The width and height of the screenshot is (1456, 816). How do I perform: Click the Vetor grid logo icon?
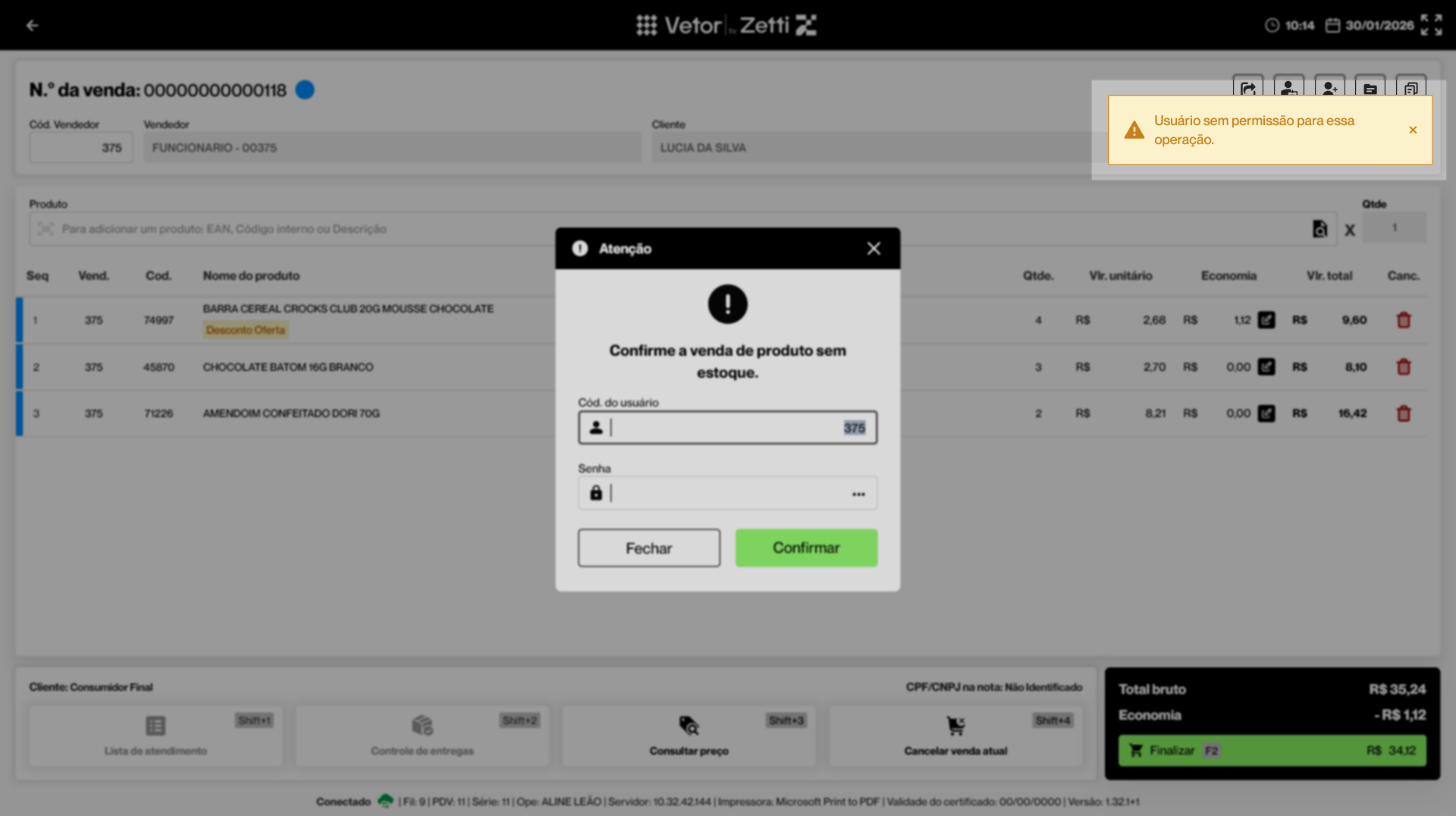[646, 25]
